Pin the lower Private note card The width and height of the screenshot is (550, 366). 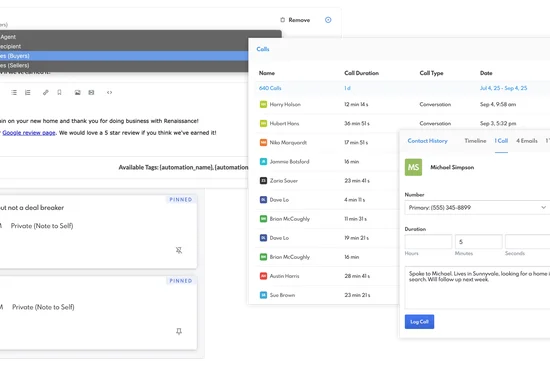(x=179, y=331)
